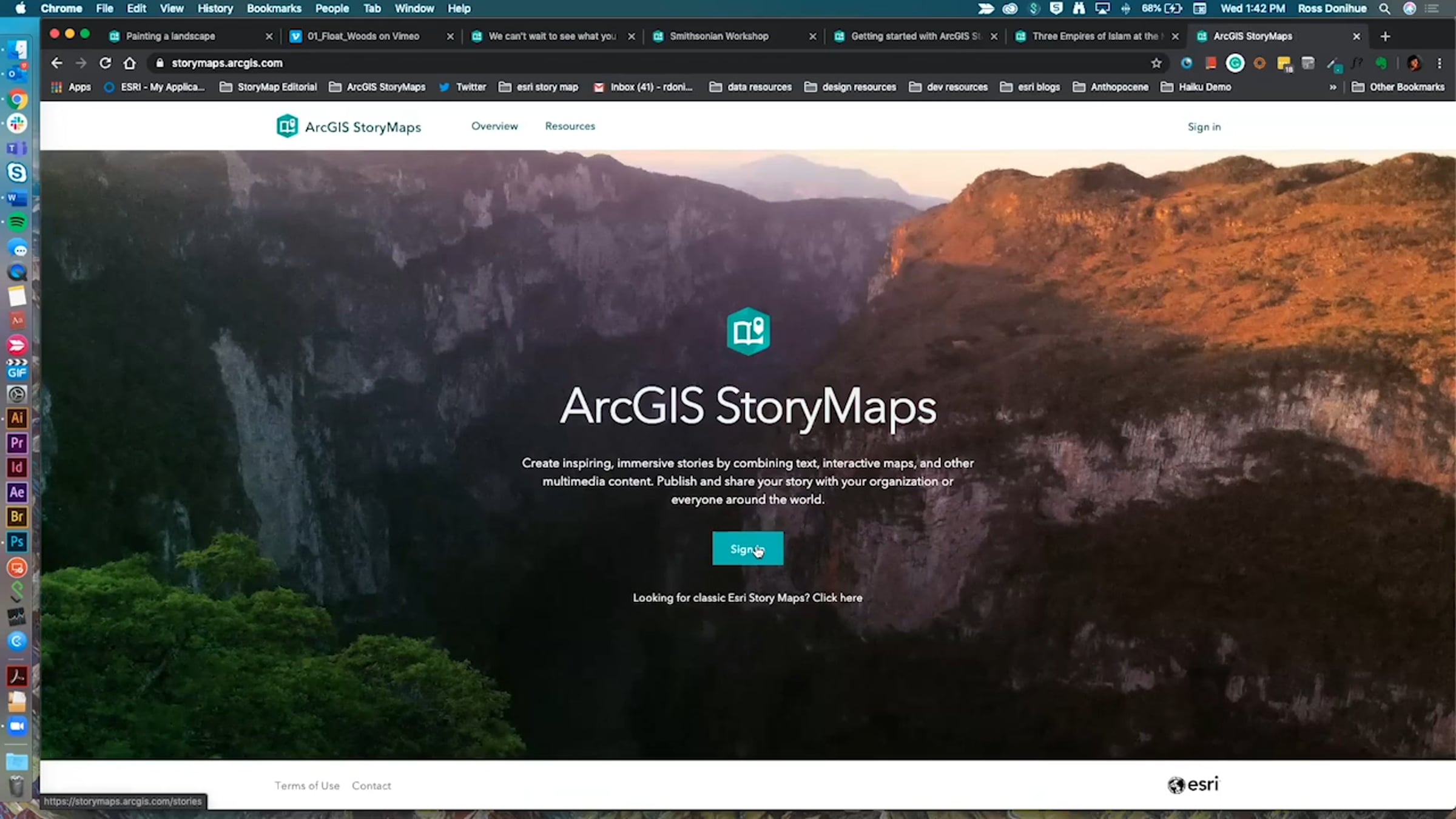Screen dimensions: 1456x819
Task: Open the Resources navigation link
Action: tap(570, 126)
